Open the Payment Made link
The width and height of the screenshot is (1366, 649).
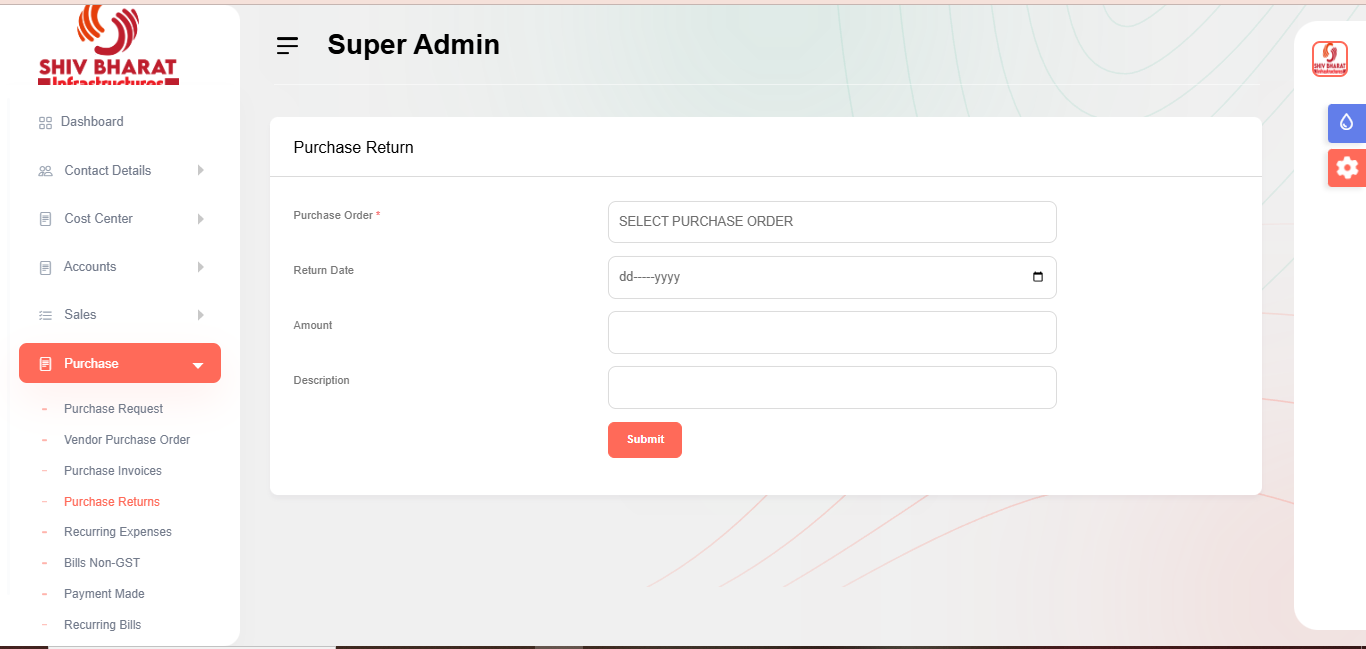(x=104, y=594)
